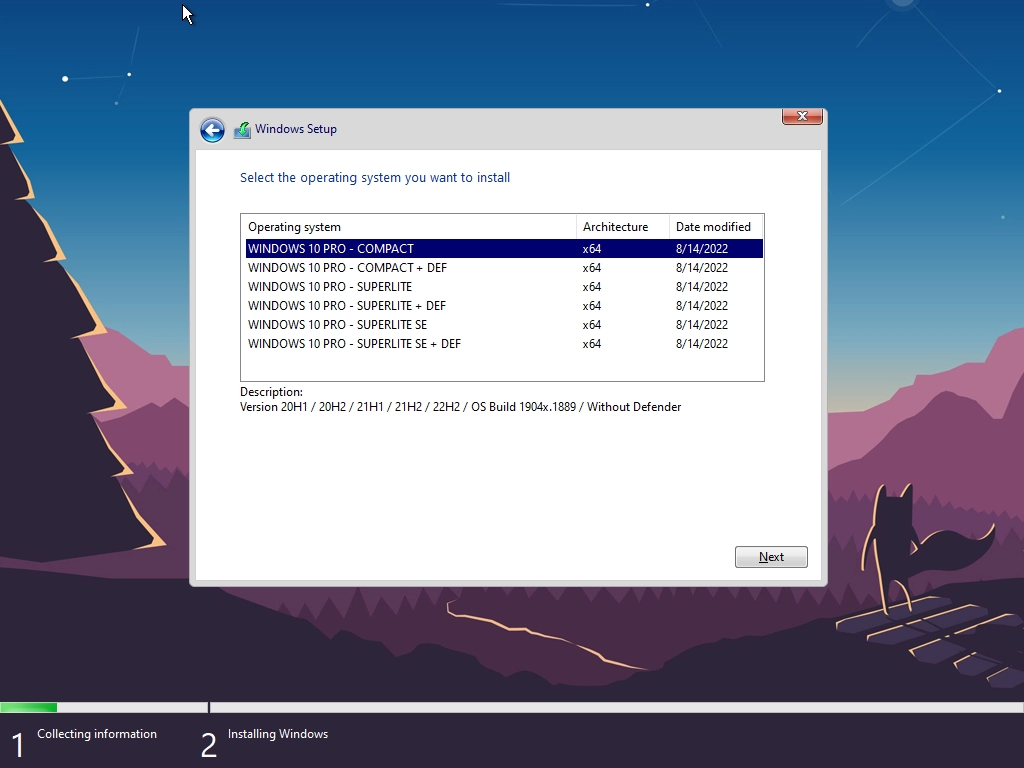Click the 8/14/2022 date of SUPERLITE row

pos(701,287)
